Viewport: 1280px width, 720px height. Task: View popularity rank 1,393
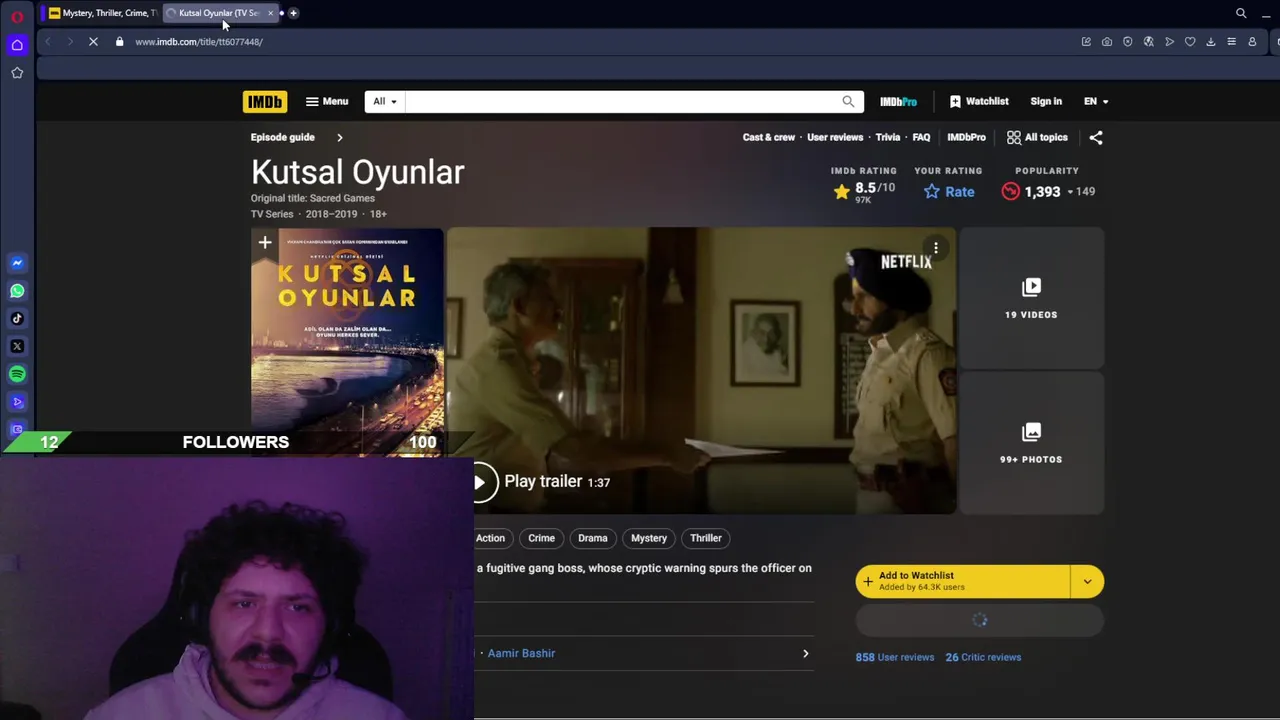1047,191
